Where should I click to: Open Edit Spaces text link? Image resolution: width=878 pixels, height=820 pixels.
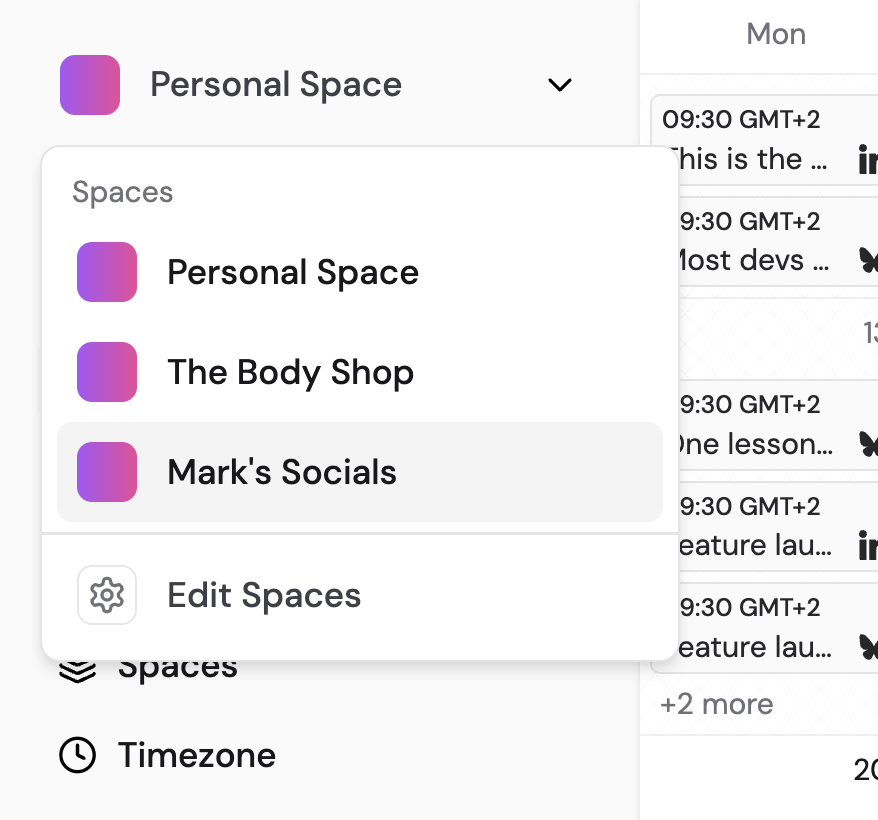[x=264, y=595]
